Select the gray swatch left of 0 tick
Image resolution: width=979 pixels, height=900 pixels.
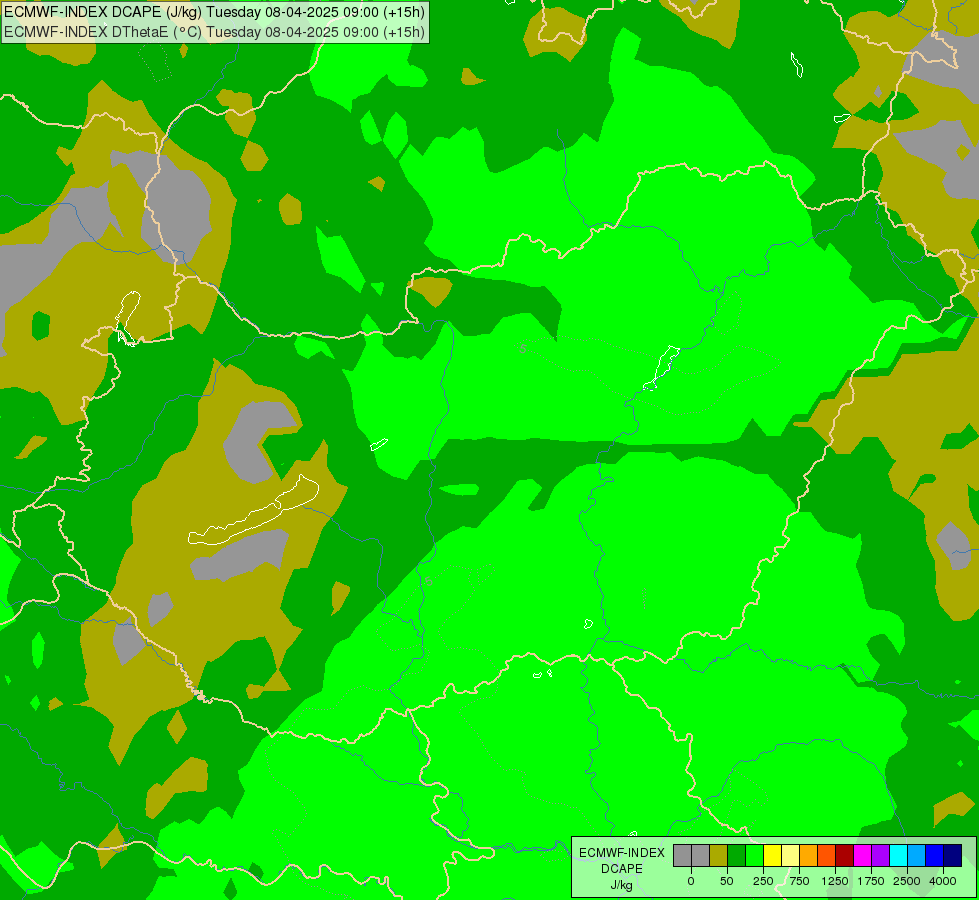[682, 856]
